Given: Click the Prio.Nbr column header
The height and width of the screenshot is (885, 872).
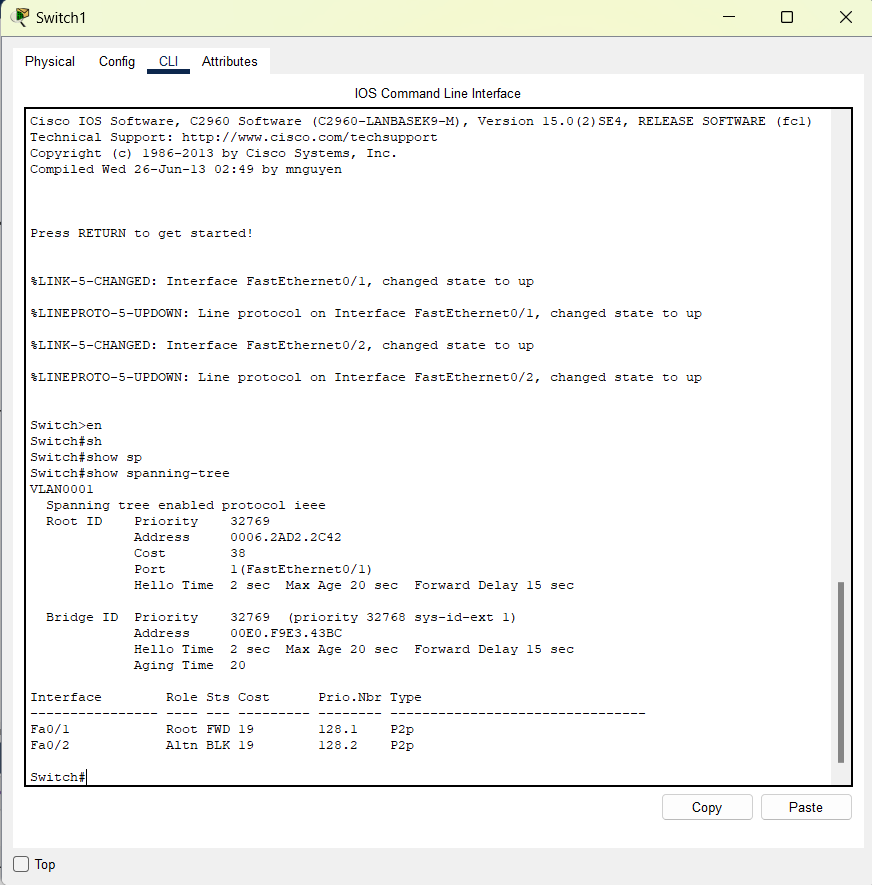Looking at the screenshot, I should click(x=350, y=697).
